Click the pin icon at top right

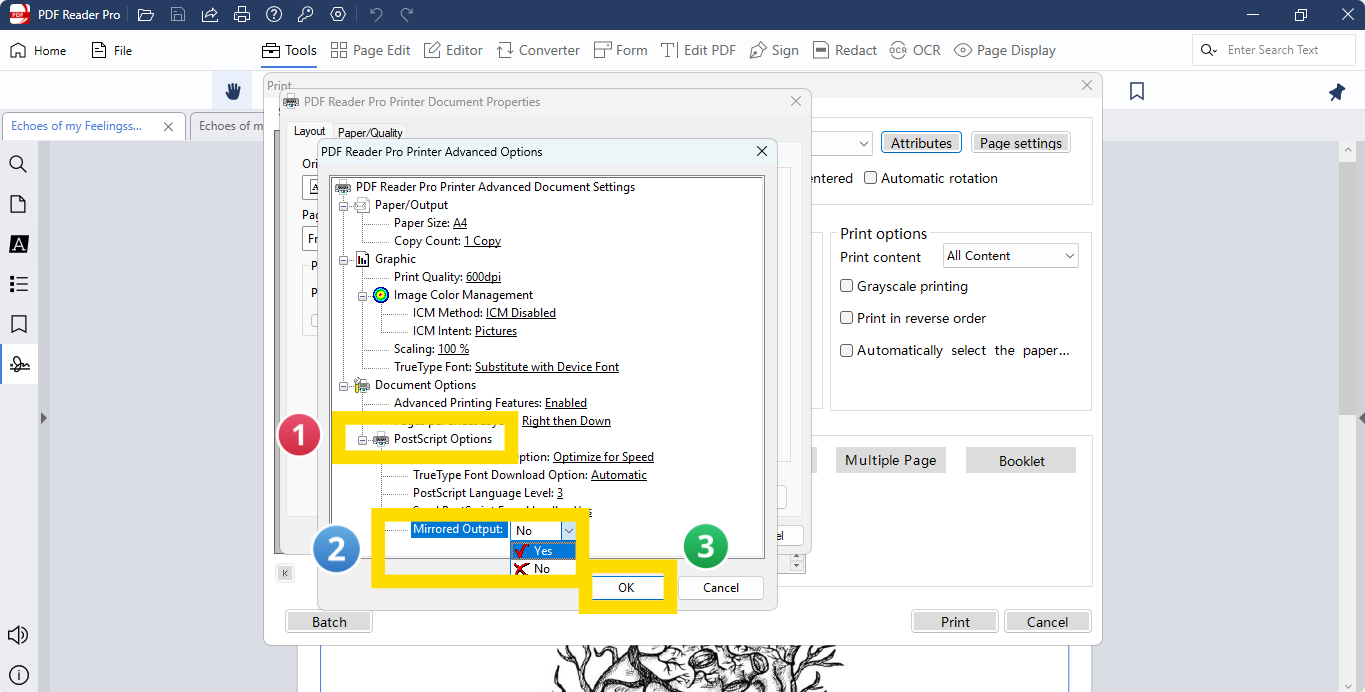point(1337,92)
